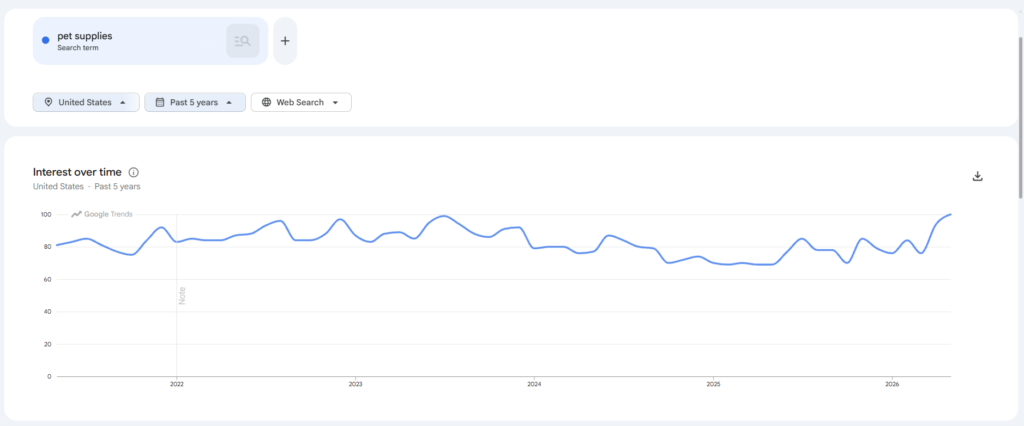Download the Interest over time chart data
This screenshot has height=426, width=1024.
(x=978, y=176)
